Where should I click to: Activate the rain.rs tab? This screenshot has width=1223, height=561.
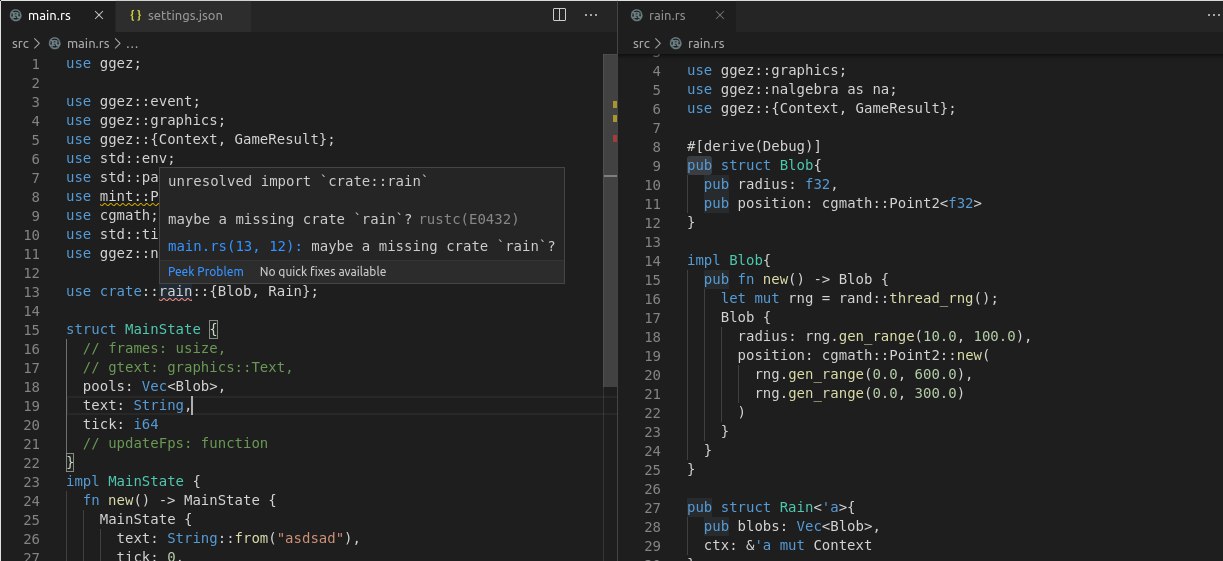tap(666, 16)
